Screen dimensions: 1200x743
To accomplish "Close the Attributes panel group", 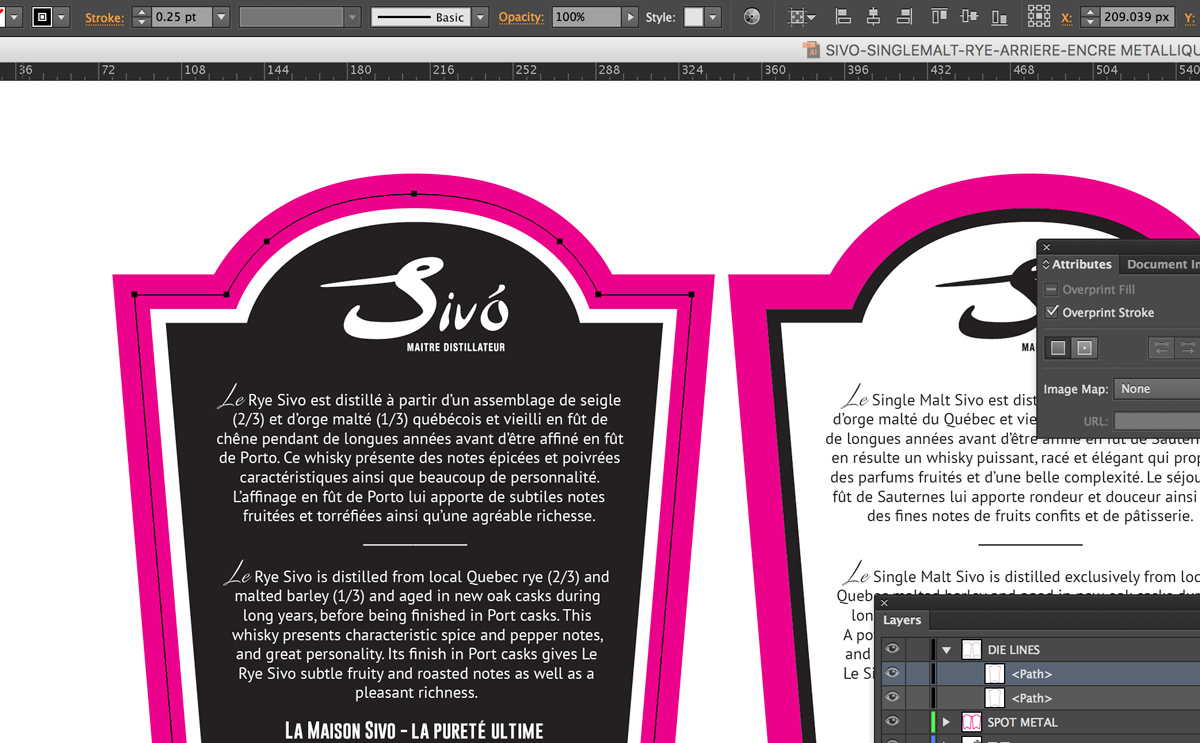I will (x=1046, y=247).
